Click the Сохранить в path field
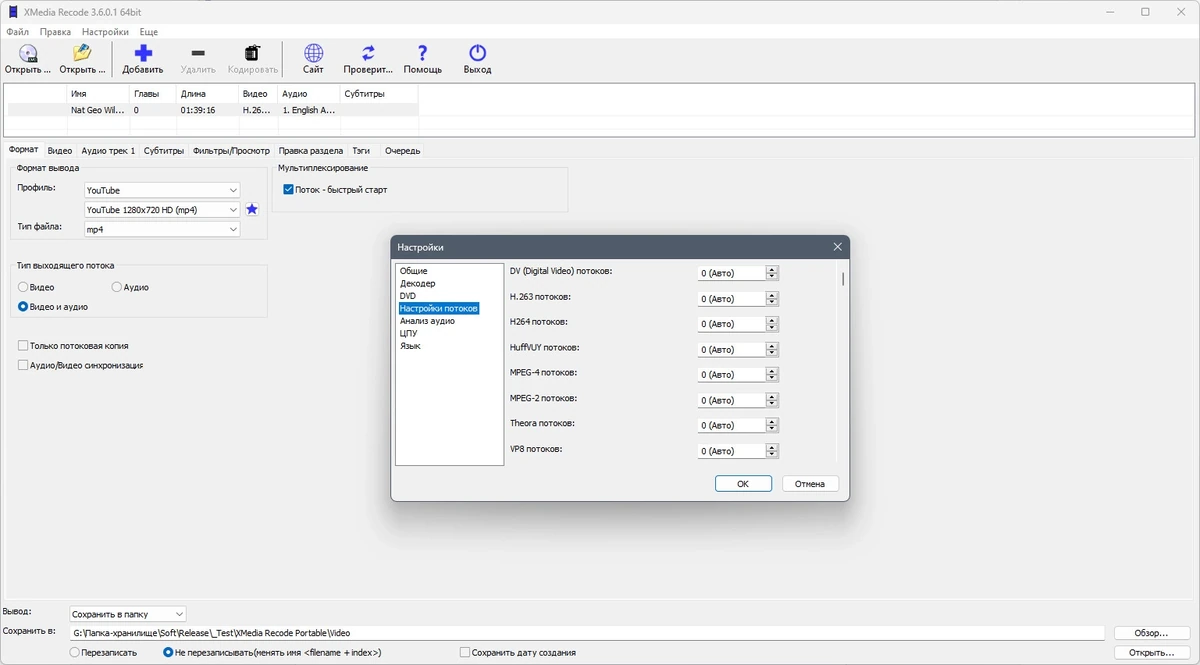This screenshot has width=1200, height=665. click(x=587, y=633)
